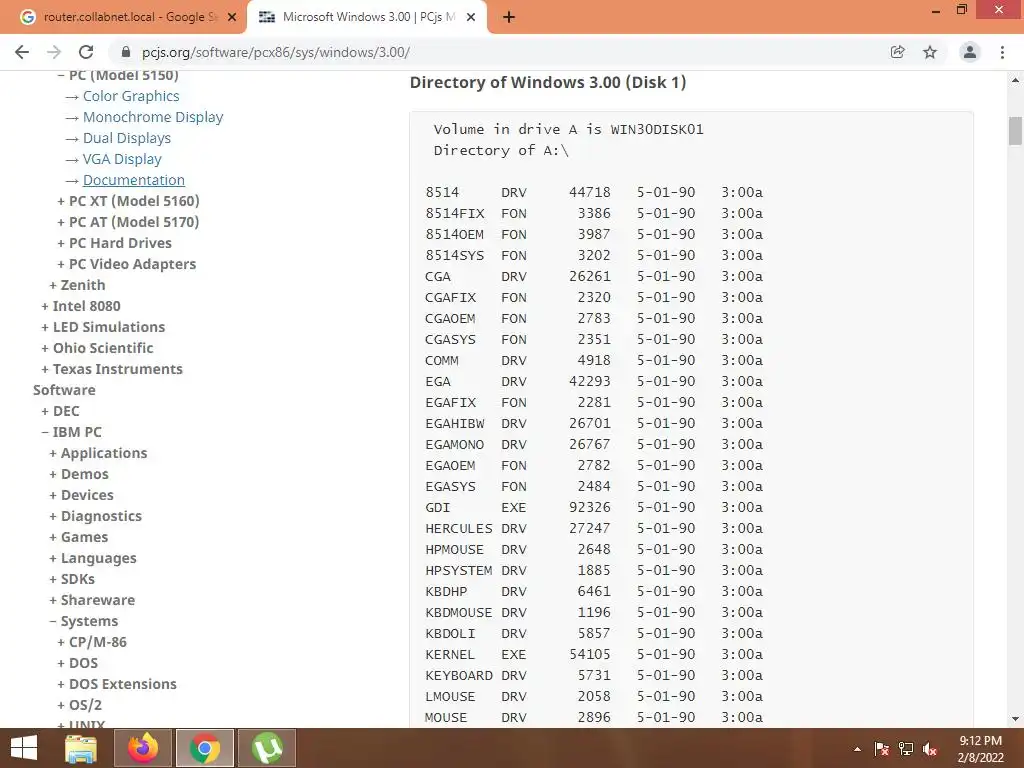Open the Dual Displays link
This screenshot has height=768, width=1024.
pos(127,138)
